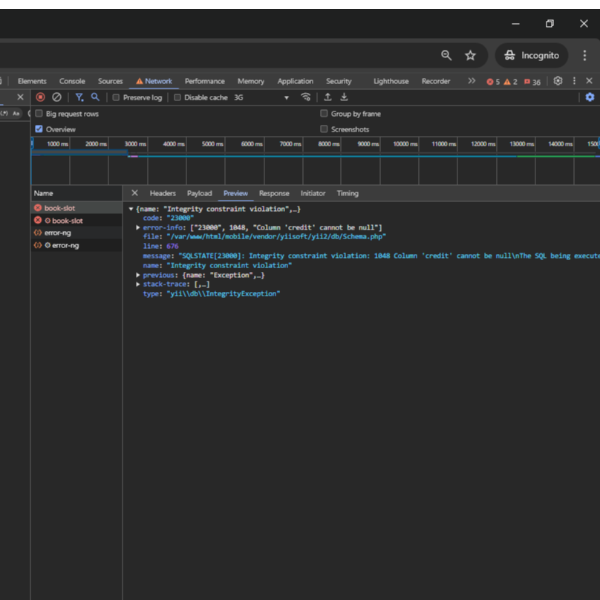Switch to the Memory tab
The image size is (600, 600).
coord(251,81)
